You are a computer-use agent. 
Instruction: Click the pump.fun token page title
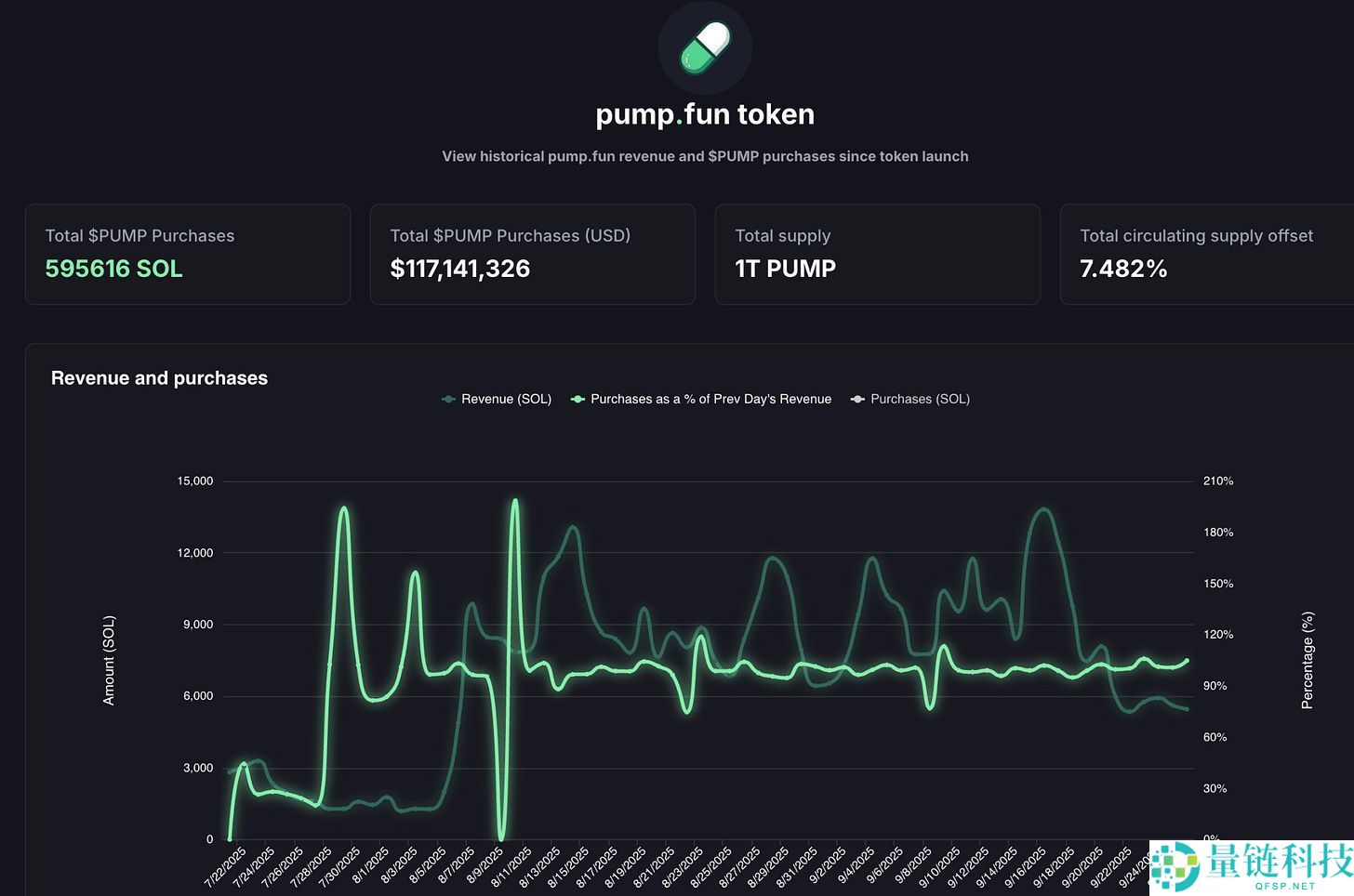705,114
